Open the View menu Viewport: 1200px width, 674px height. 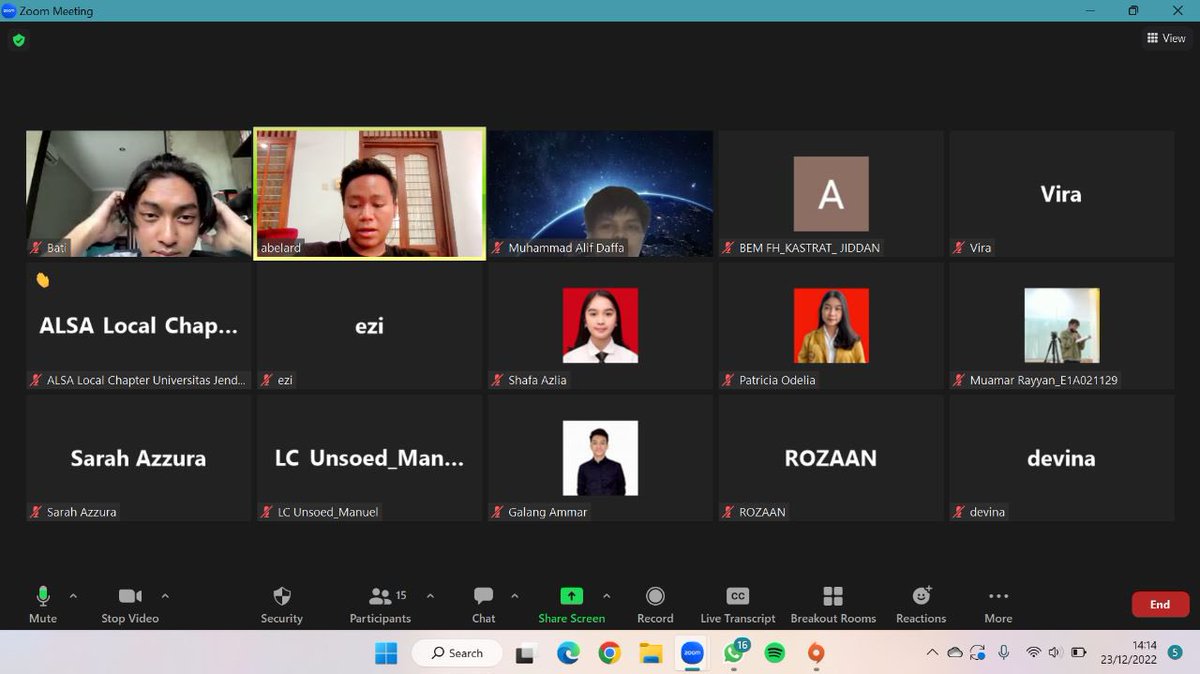(1166, 38)
